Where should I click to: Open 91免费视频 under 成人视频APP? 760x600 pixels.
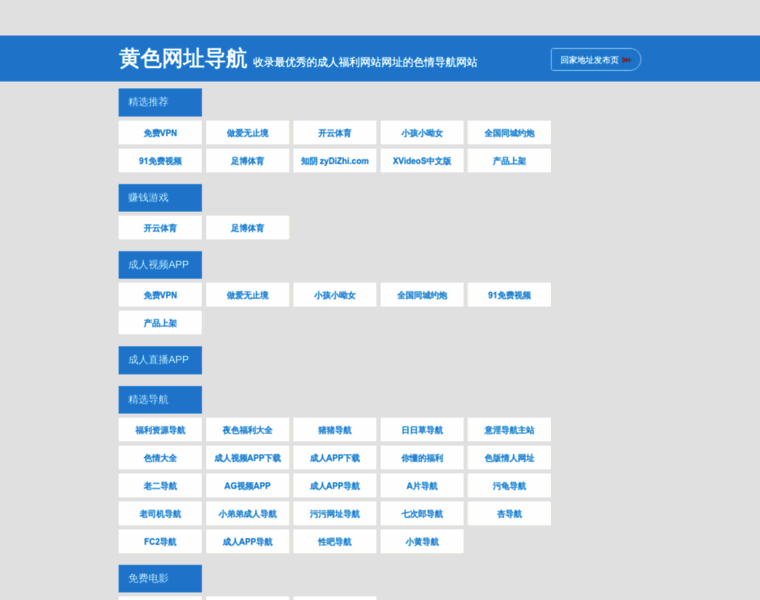coord(509,295)
